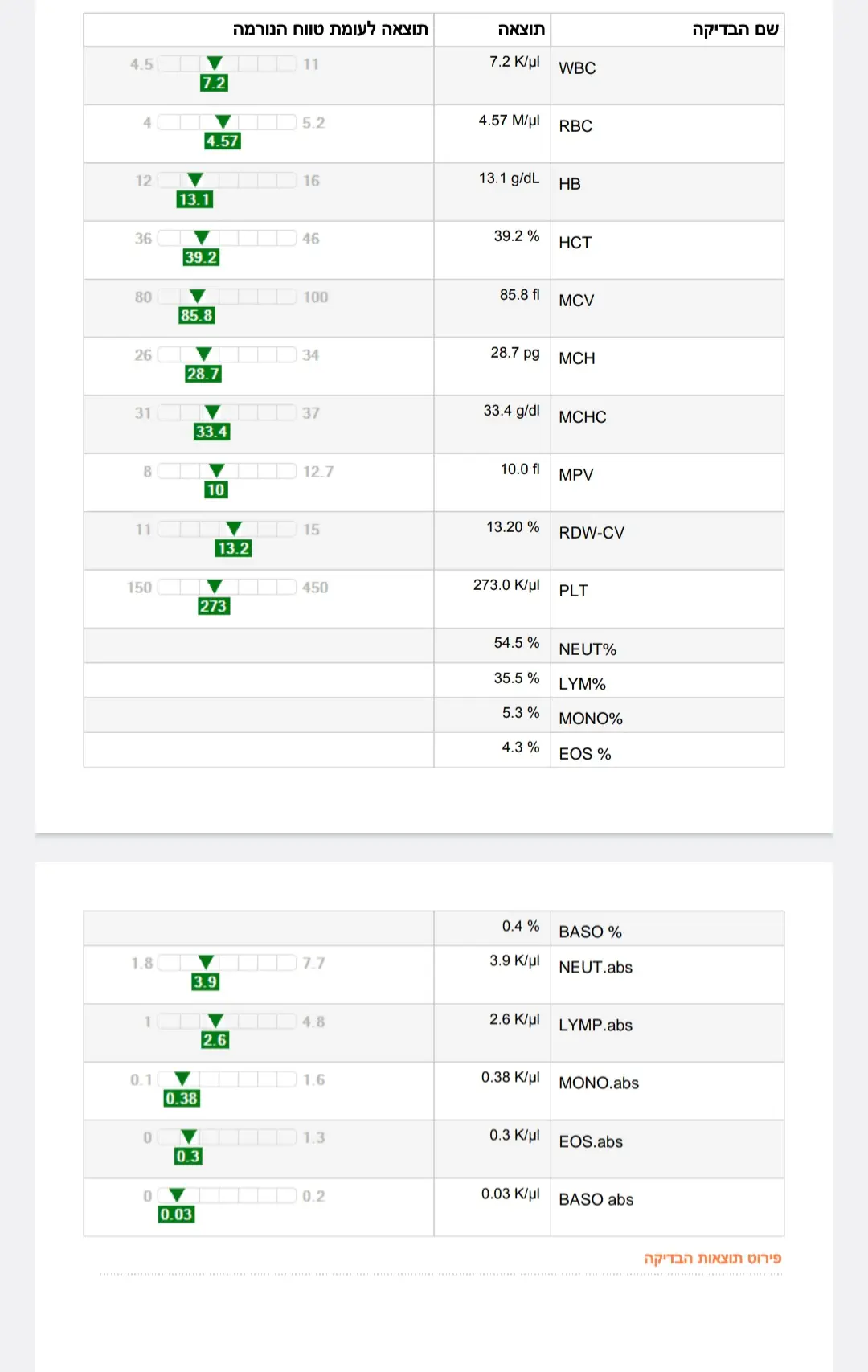The width and height of the screenshot is (868, 1372).
Task: Click the שם הבדיקה column header
Action: (x=735, y=30)
